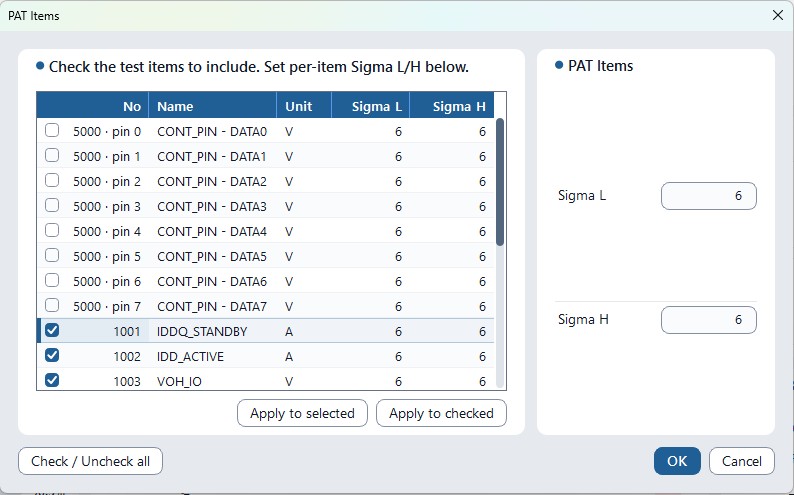
Task: Sort by the Sigma L column header
Action: pos(371,106)
